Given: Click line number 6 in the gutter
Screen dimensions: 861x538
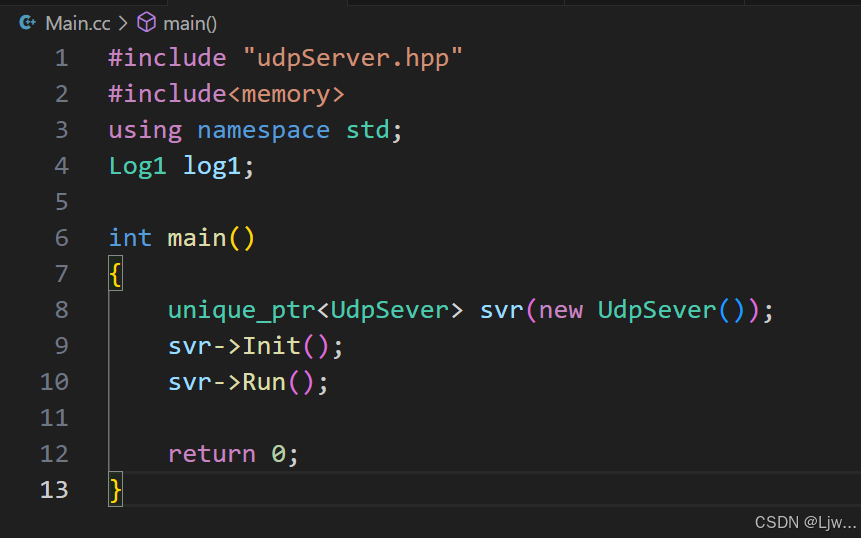Looking at the screenshot, I should [x=62, y=238].
